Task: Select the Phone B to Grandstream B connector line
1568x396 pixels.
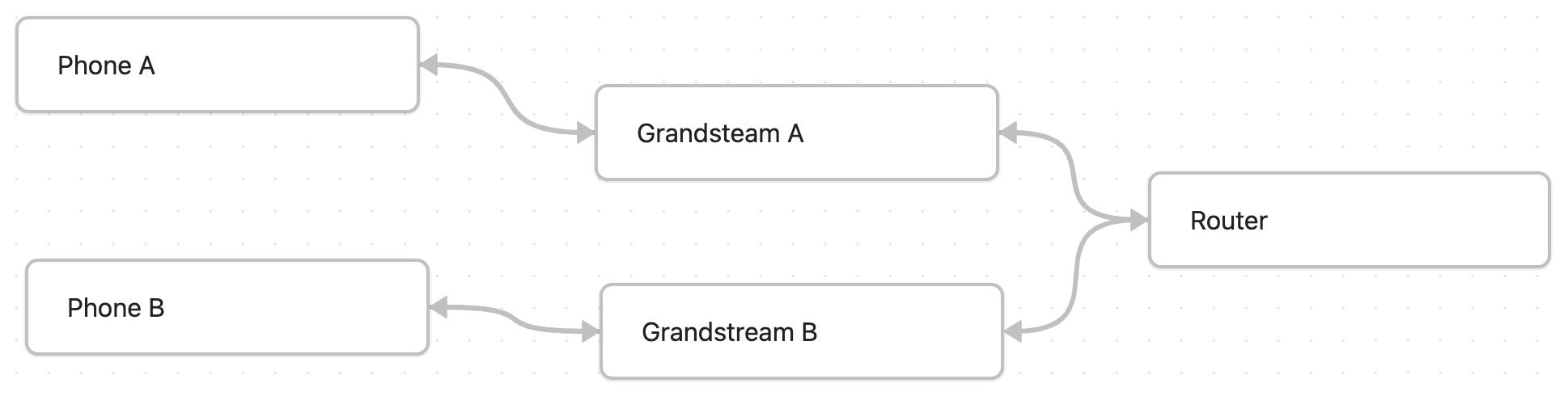Action: tap(515, 320)
